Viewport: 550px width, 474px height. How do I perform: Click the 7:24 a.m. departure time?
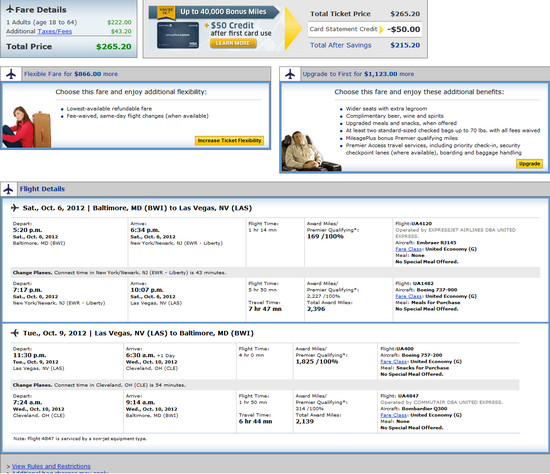pos(27,402)
